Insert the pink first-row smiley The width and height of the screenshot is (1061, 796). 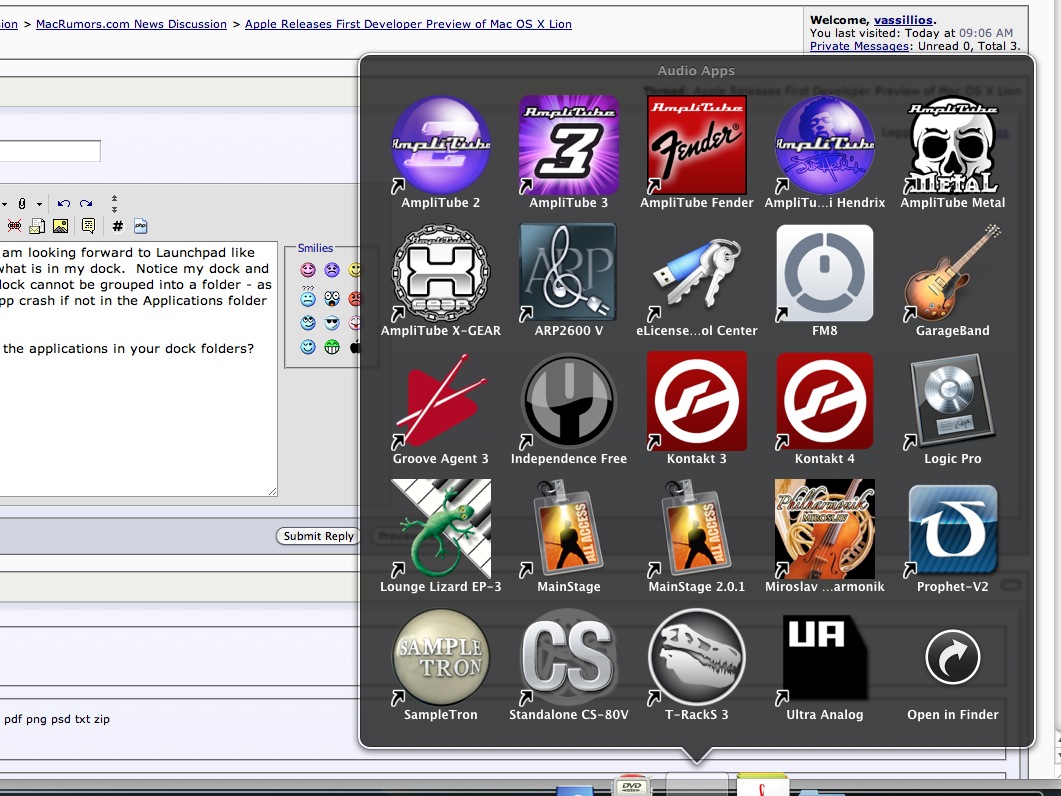[308, 270]
